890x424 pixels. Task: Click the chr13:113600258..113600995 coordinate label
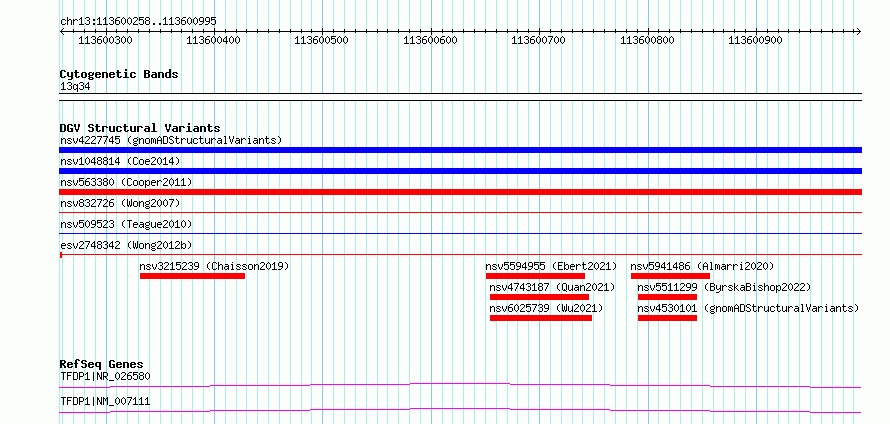(138, 22)
